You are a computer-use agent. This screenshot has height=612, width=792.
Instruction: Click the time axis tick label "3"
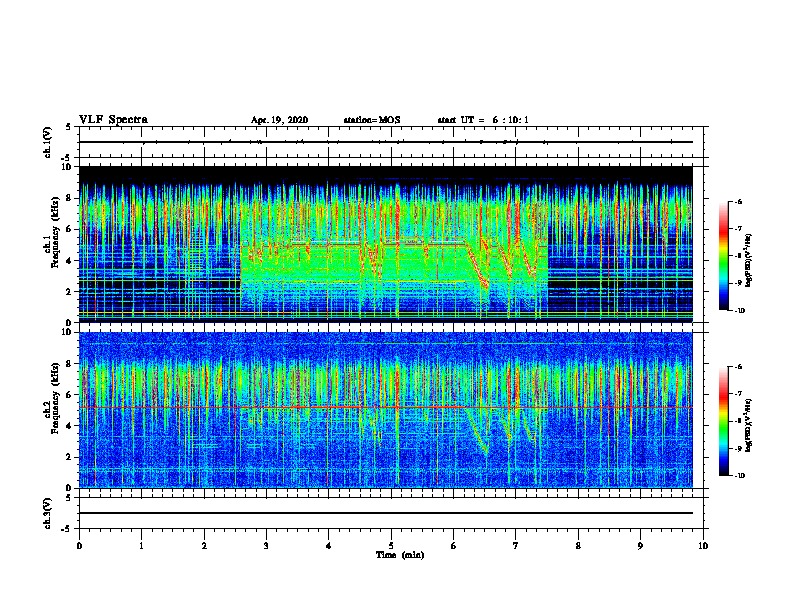tap(266, 546)
